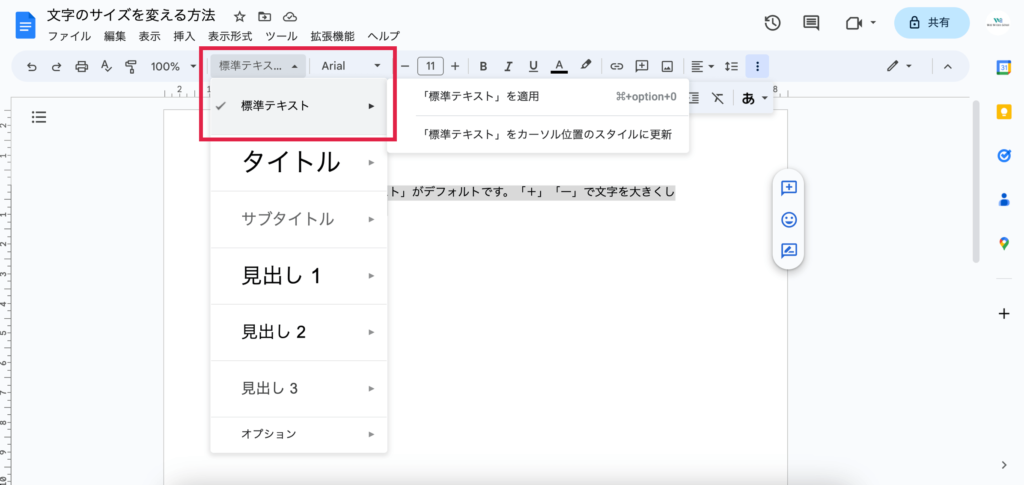Click the print icon
Screen dimensions: 1024x485
[82, 67]
